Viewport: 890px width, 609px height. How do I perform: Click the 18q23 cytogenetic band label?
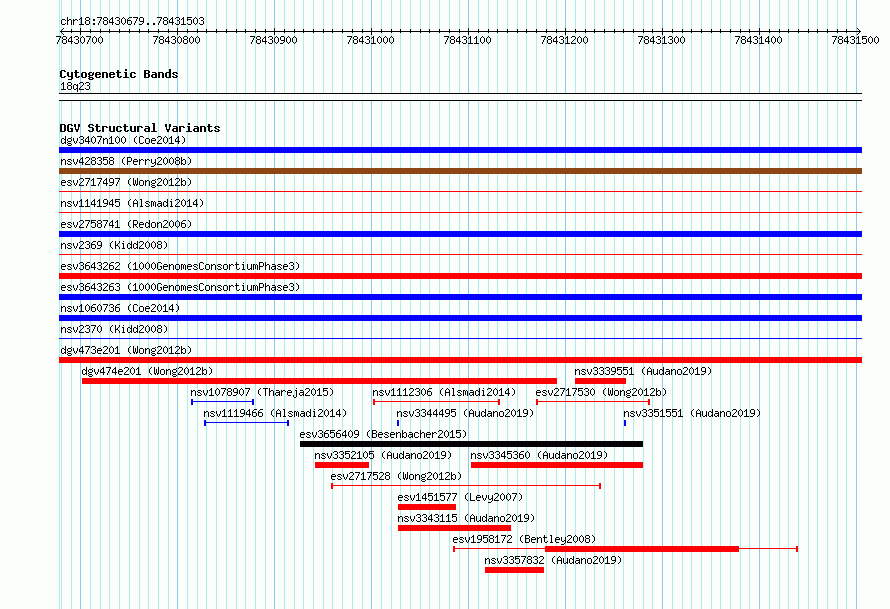[x=75, y=86]
